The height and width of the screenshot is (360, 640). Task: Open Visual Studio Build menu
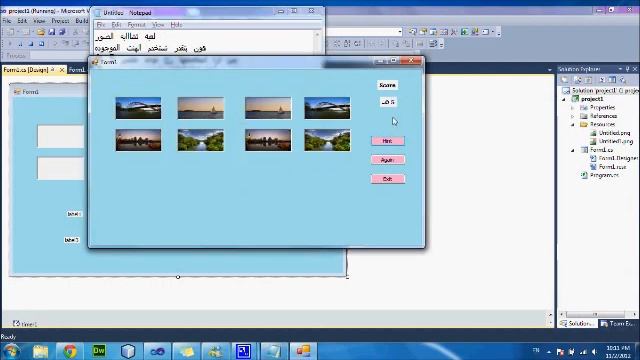pos(82,20)
